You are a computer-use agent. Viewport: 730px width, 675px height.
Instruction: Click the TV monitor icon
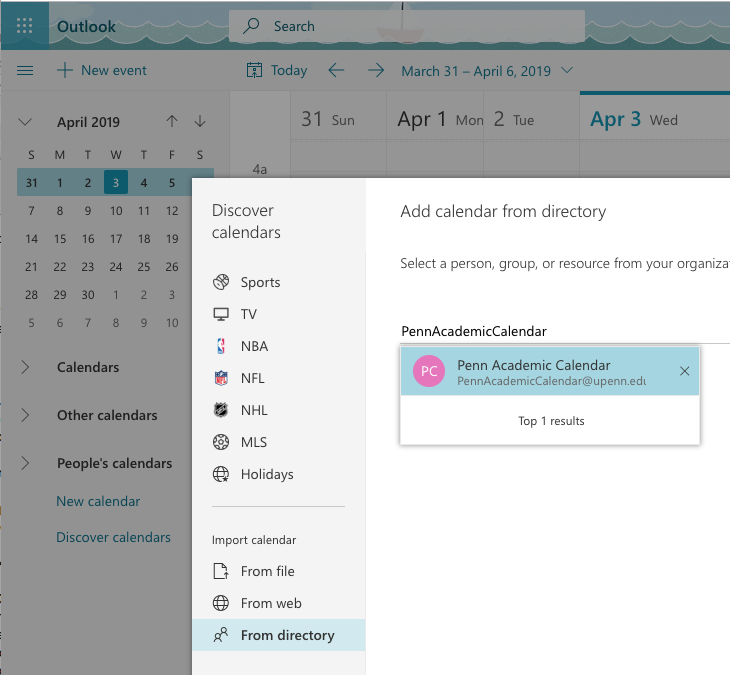pos(221,314)
